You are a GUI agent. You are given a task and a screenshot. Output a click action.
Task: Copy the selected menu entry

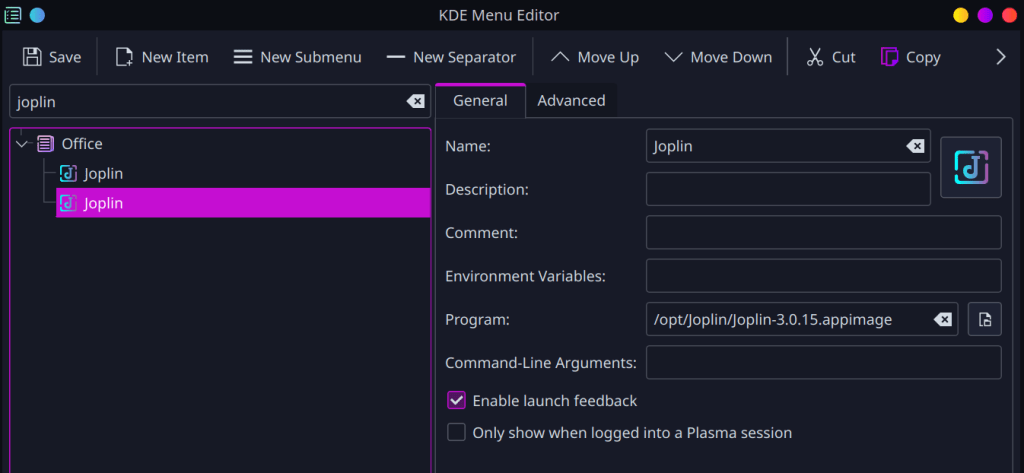pos(910,57)
